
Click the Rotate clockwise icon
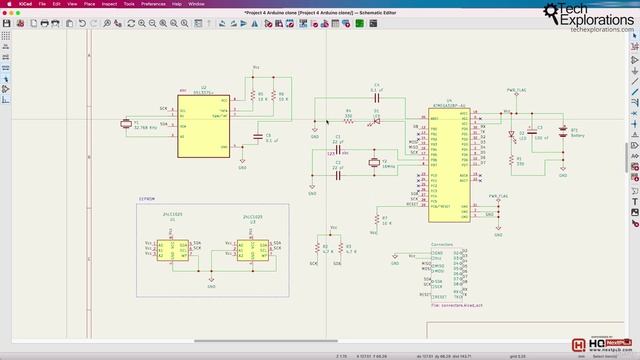pos(233,23)
